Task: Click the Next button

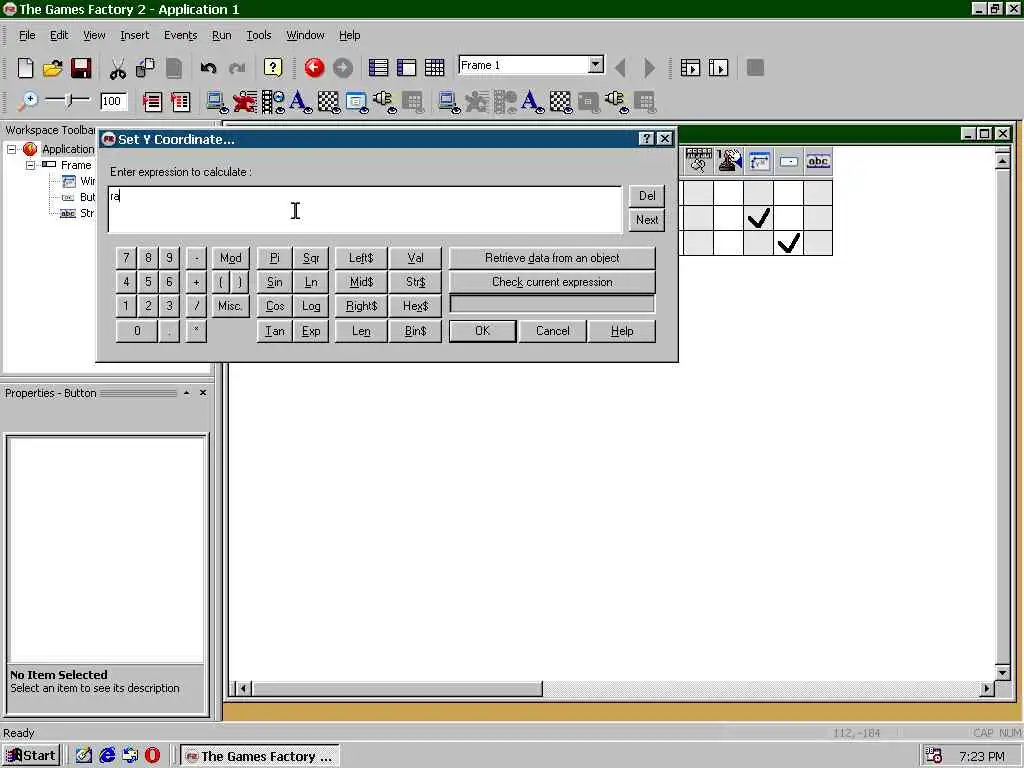Action: [647, 220]
